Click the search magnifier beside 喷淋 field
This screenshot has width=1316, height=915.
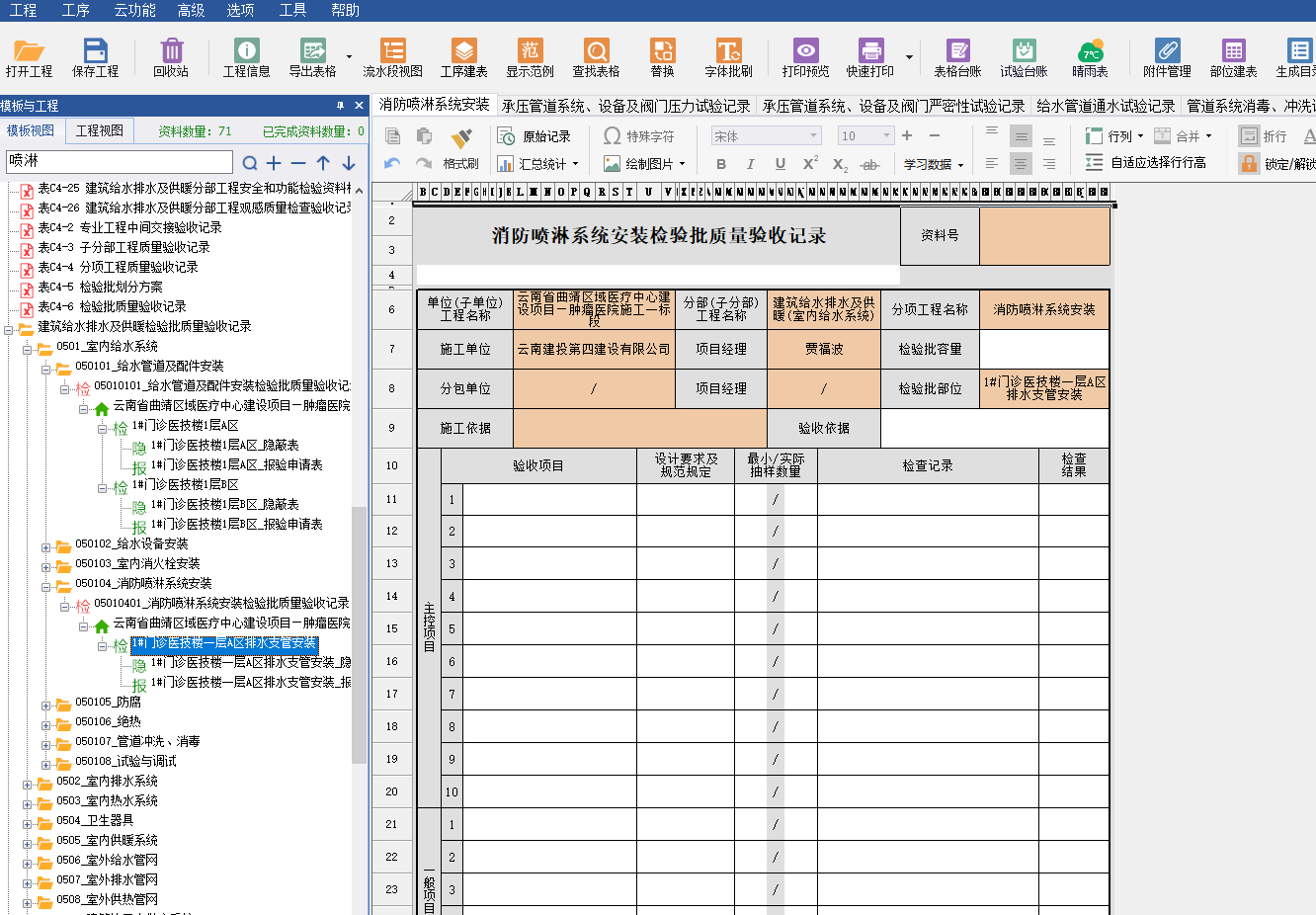point(250,163)
